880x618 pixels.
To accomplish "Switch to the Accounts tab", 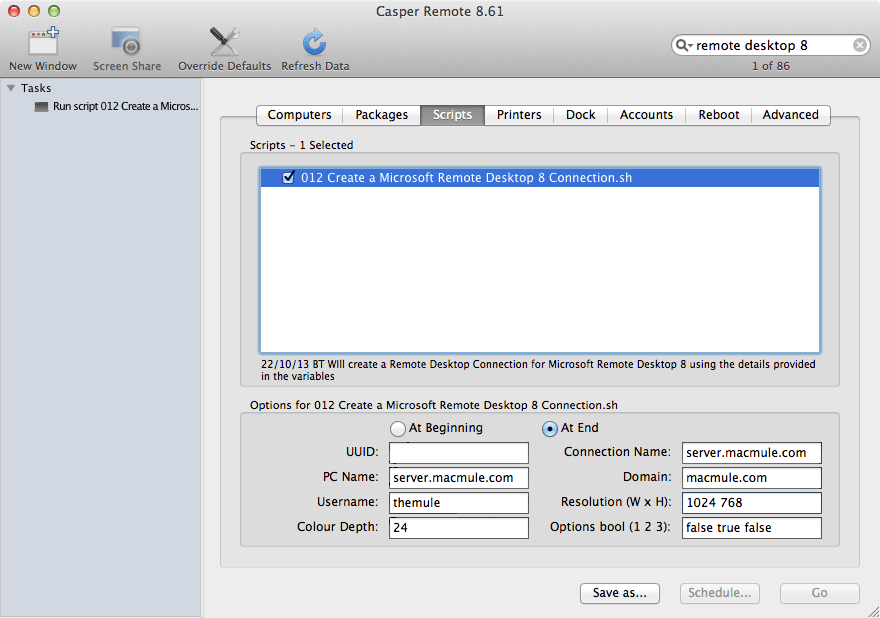I will (646, 115).
